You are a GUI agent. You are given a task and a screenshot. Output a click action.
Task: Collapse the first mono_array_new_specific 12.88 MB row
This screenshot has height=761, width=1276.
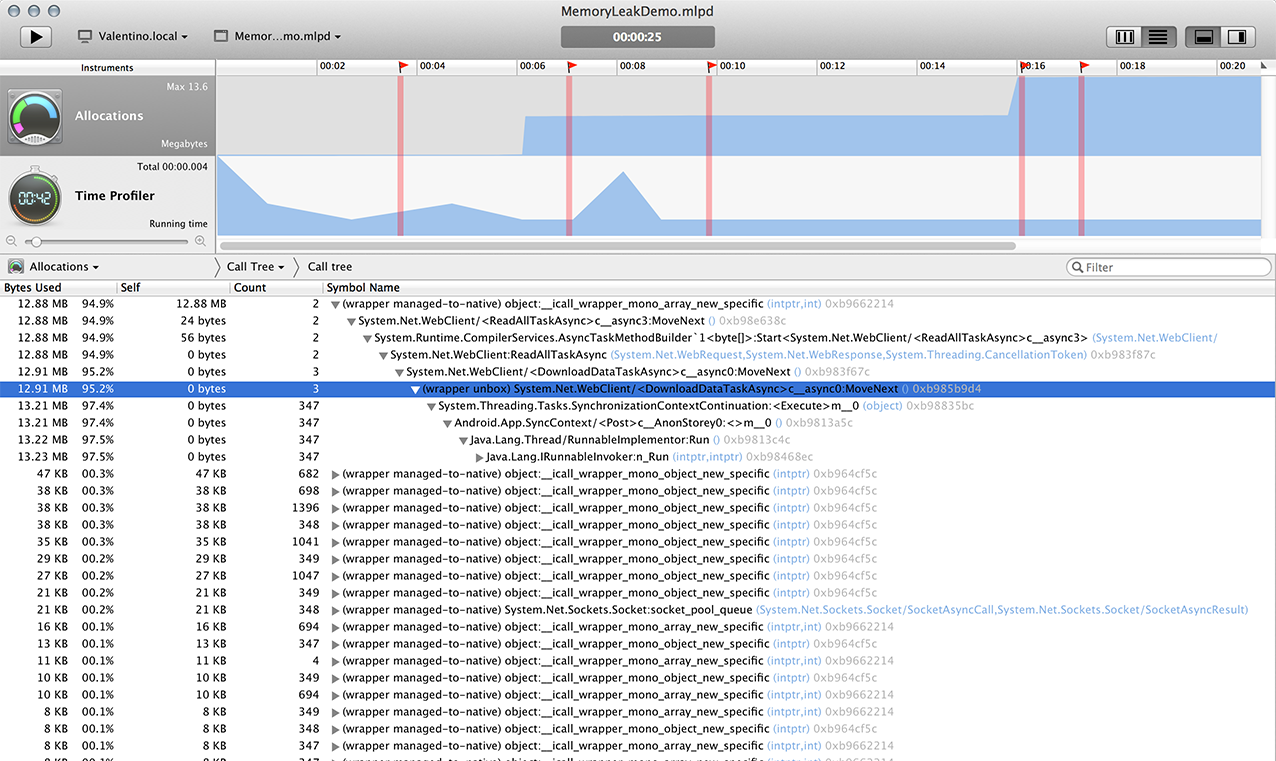pos(336,304)
